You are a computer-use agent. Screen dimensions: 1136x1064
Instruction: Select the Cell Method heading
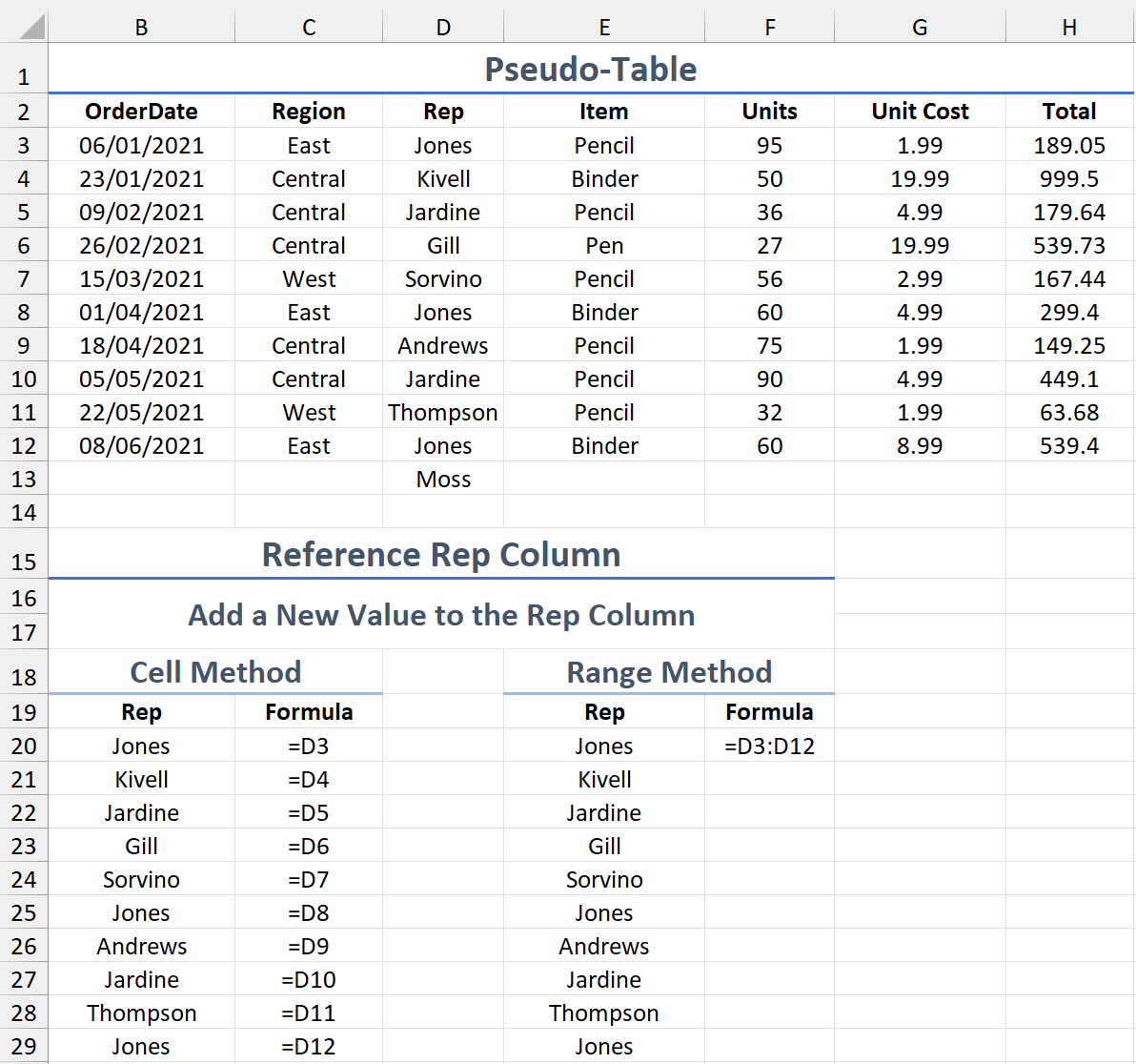point(215,672)
